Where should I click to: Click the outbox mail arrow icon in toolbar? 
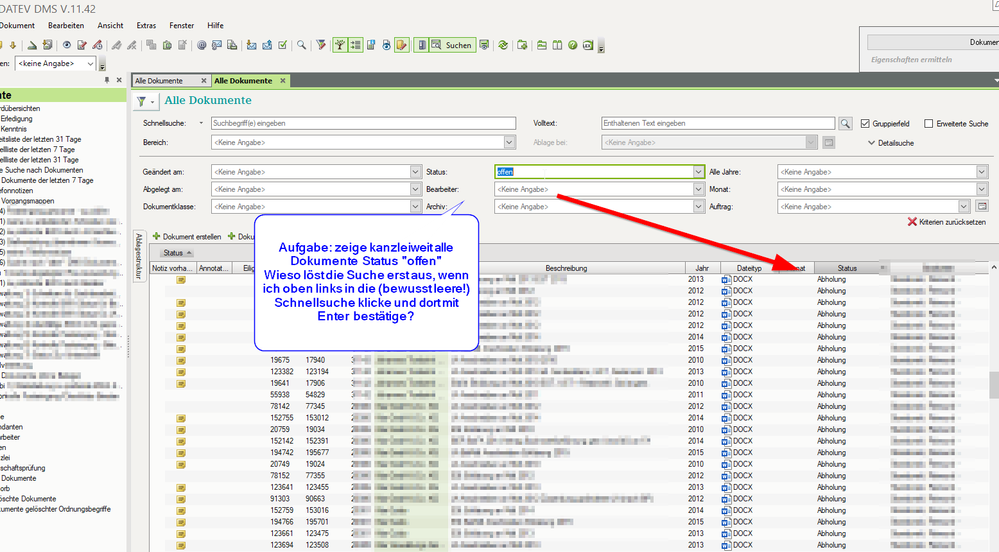pyautogui.click(x=267, y=45)
